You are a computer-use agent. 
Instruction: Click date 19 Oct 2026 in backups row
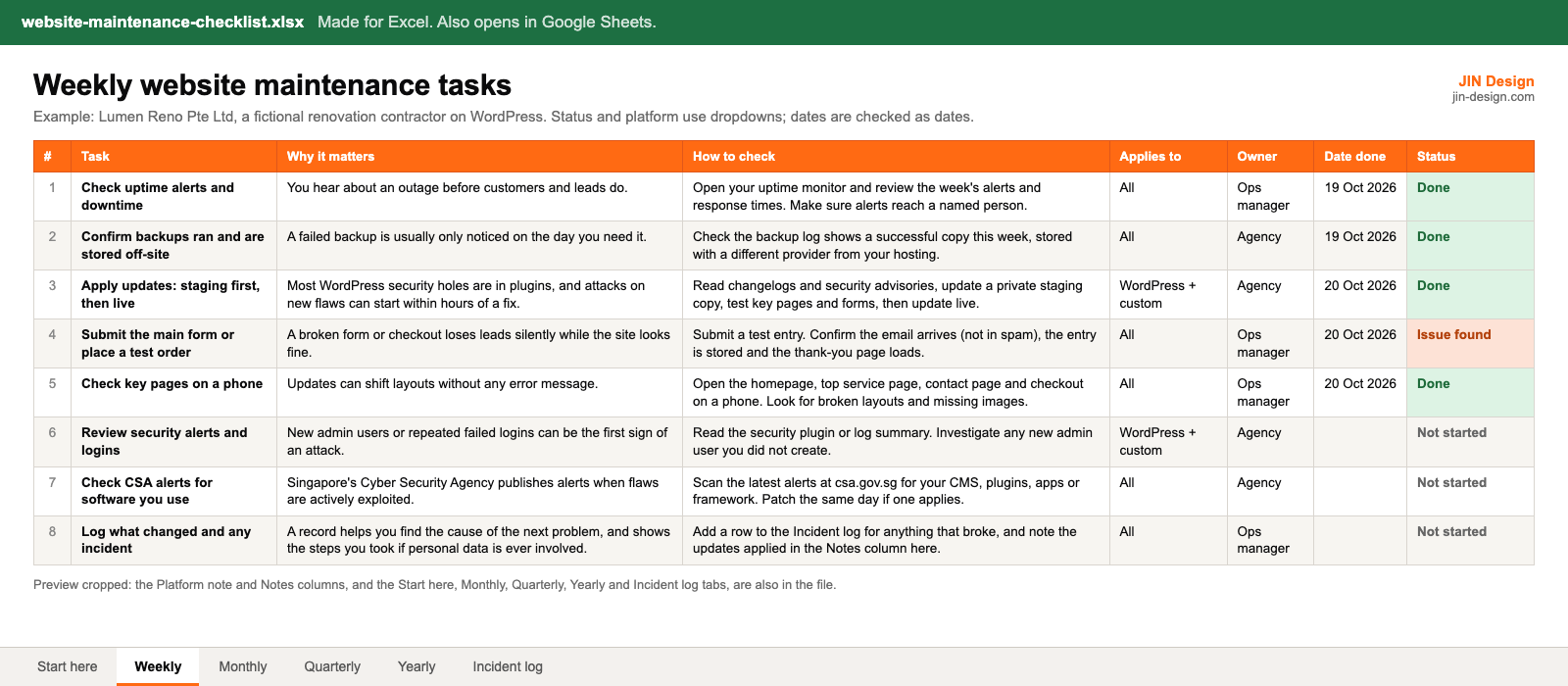(1360, 246)
